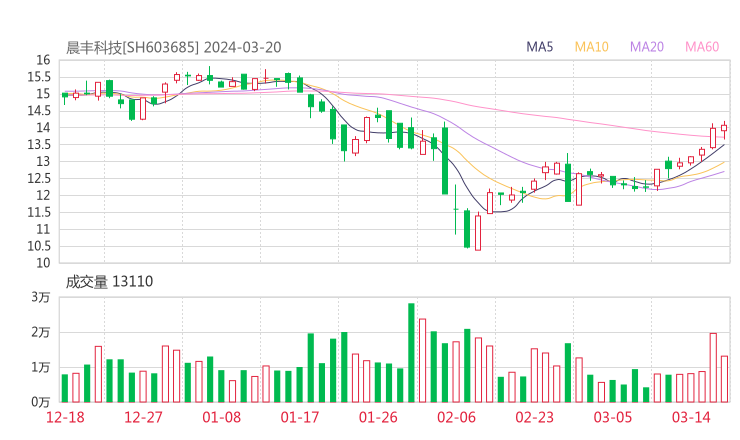Click the tallest green volume bar
The width and height of the screenshot is (740, 440).
(x=411, y=353)
